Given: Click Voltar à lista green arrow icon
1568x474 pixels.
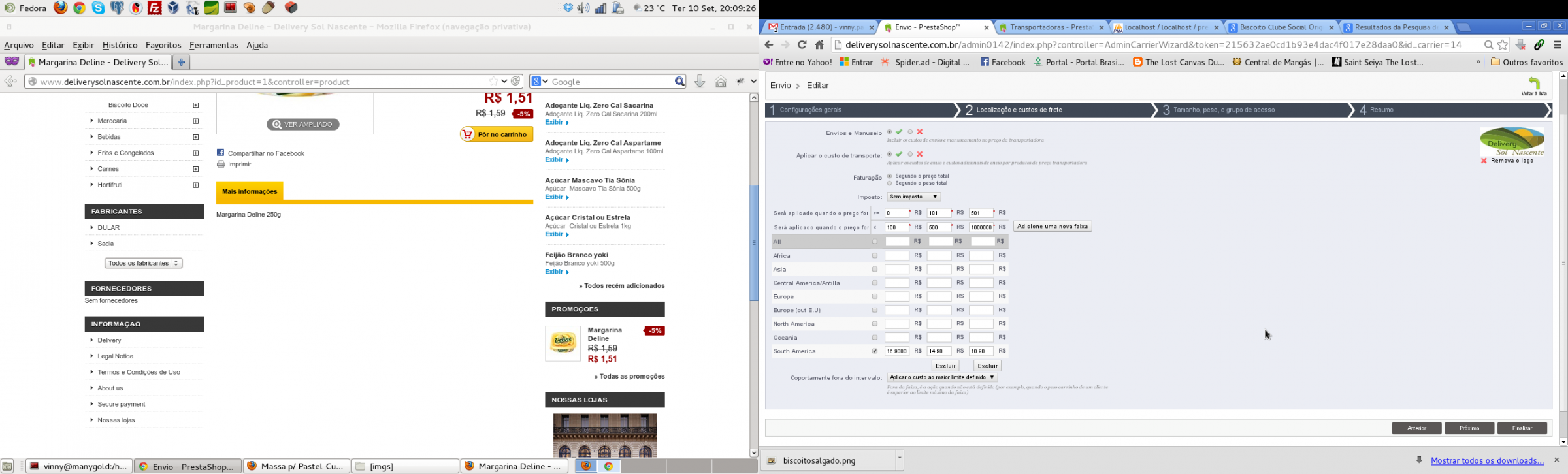Looking at the screenshot, I should click(x=1534, y=84).
